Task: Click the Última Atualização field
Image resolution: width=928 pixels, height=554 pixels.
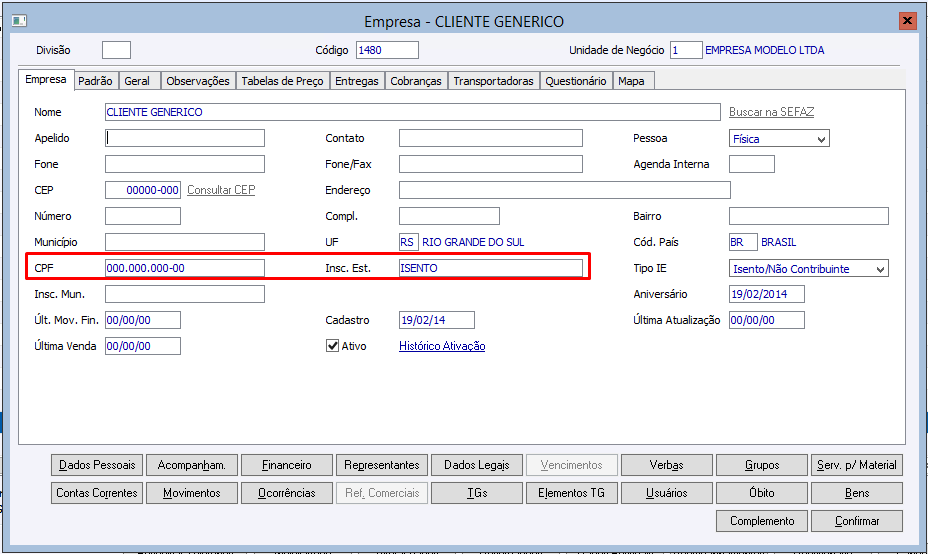Action: 766,320
